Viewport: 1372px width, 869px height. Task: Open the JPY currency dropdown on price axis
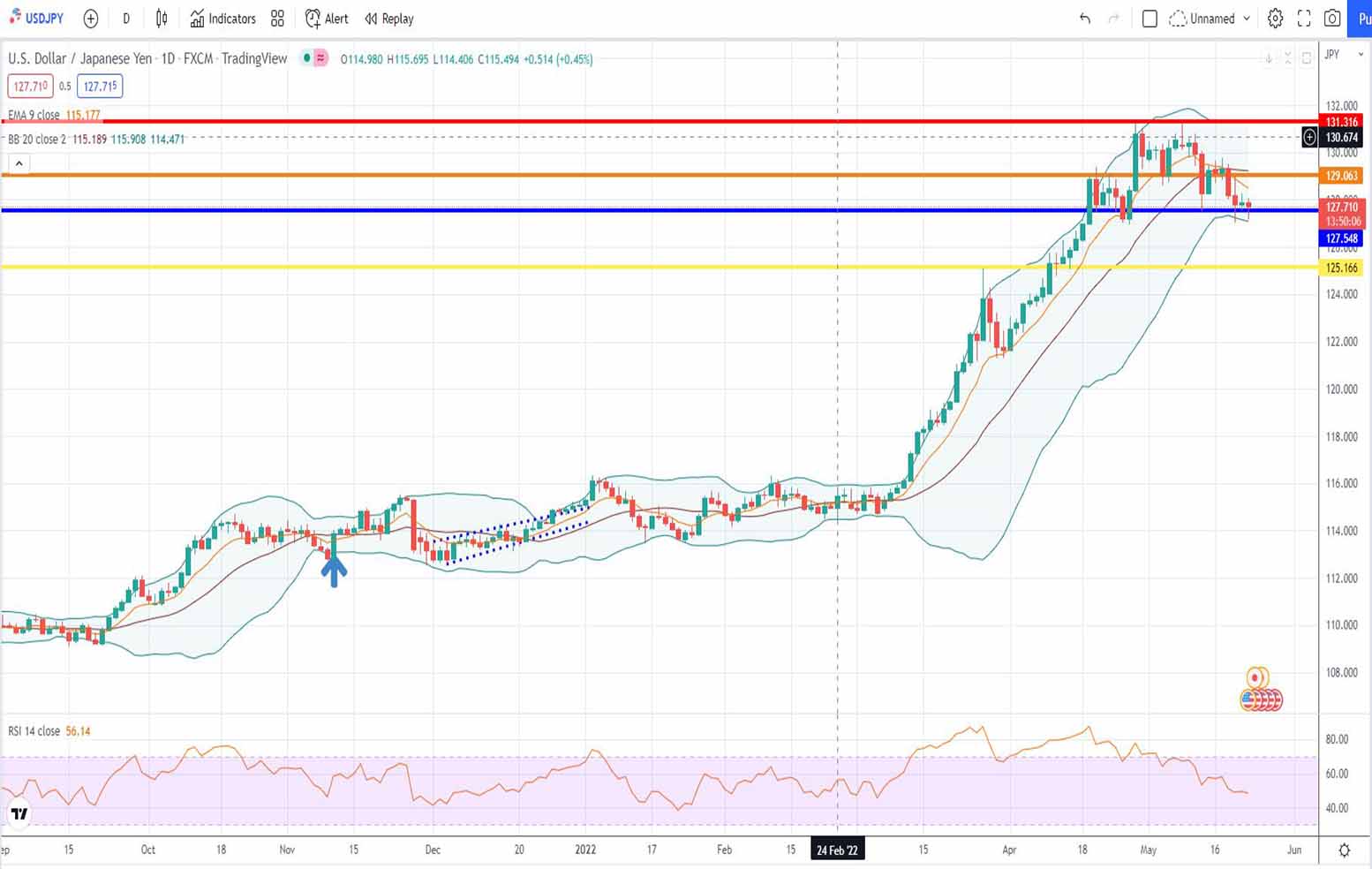(x=1344, y=55)
